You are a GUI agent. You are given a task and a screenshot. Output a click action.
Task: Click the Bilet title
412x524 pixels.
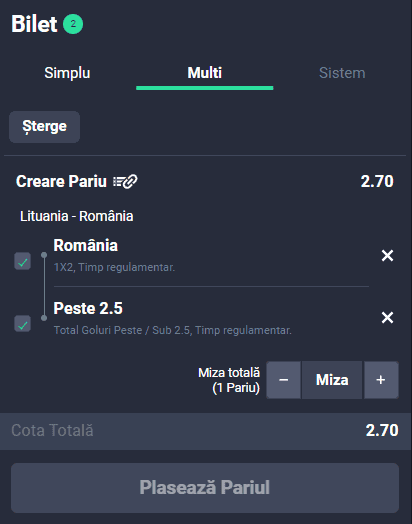34,24
